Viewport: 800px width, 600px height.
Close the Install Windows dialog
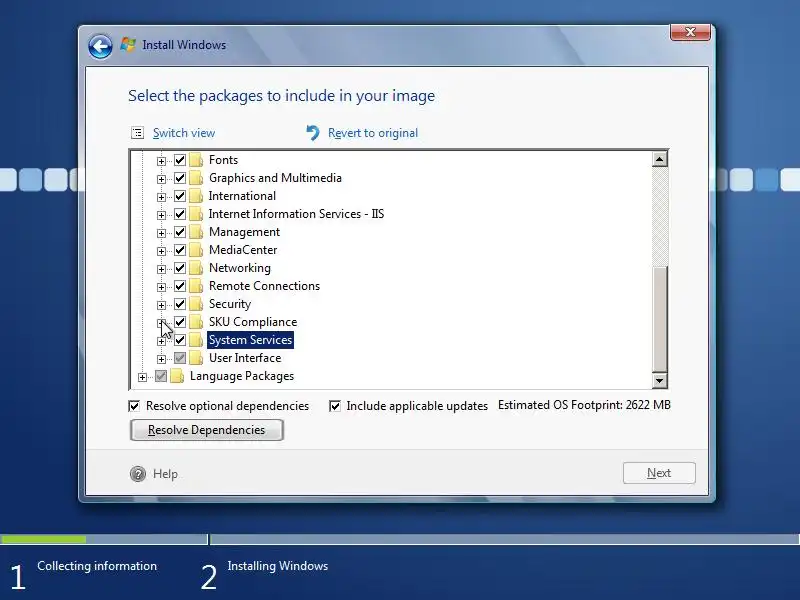690,32
